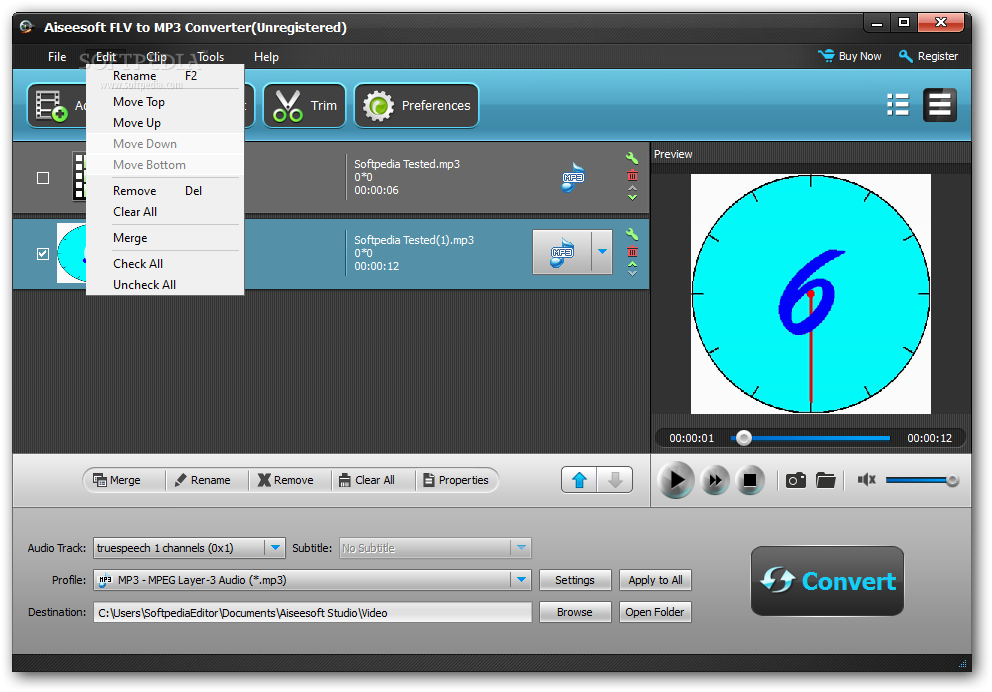The image size is (992, 692).
Task: Open the Audio Track dropdown
Action: point(275,548)
